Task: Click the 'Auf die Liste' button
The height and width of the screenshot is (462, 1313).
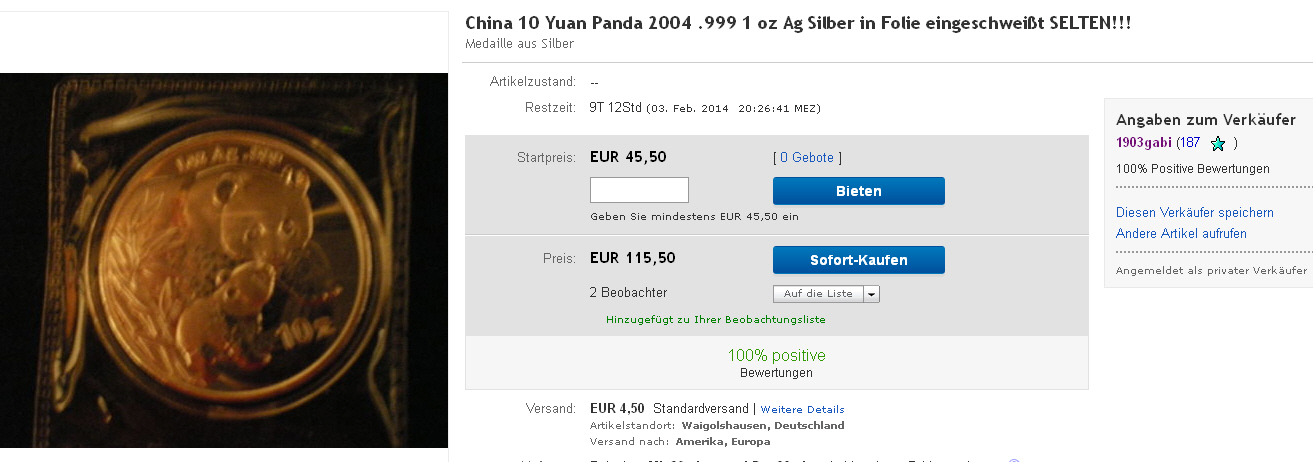Action: 818,294
